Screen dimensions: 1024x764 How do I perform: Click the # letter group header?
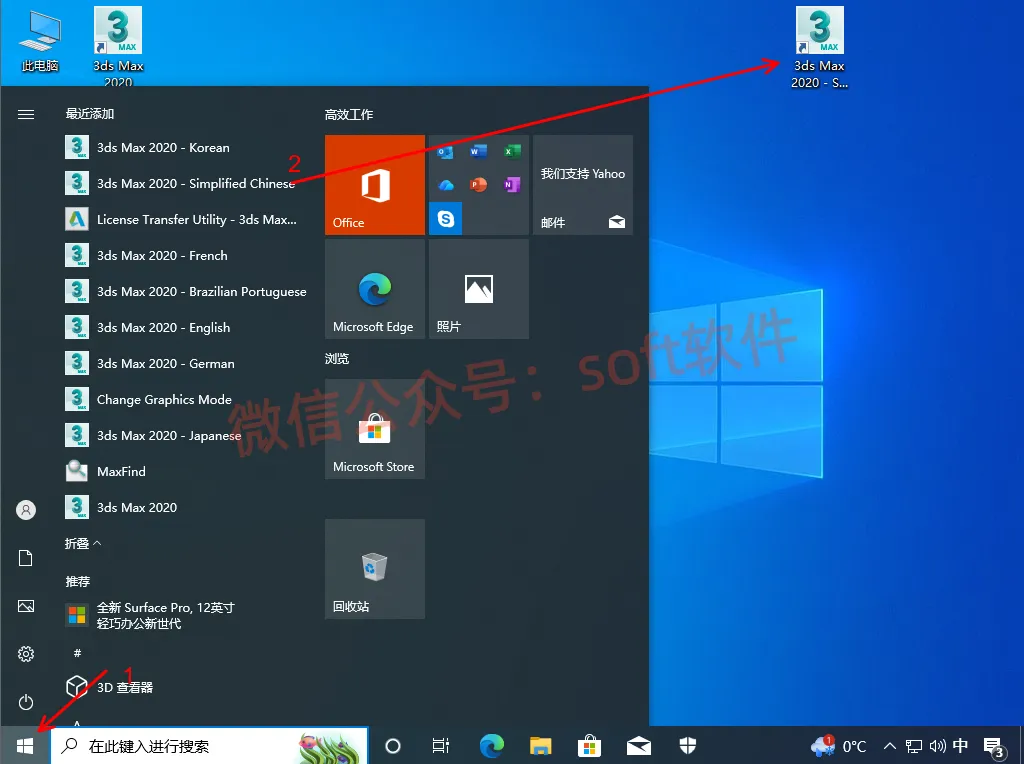(77, 652)
